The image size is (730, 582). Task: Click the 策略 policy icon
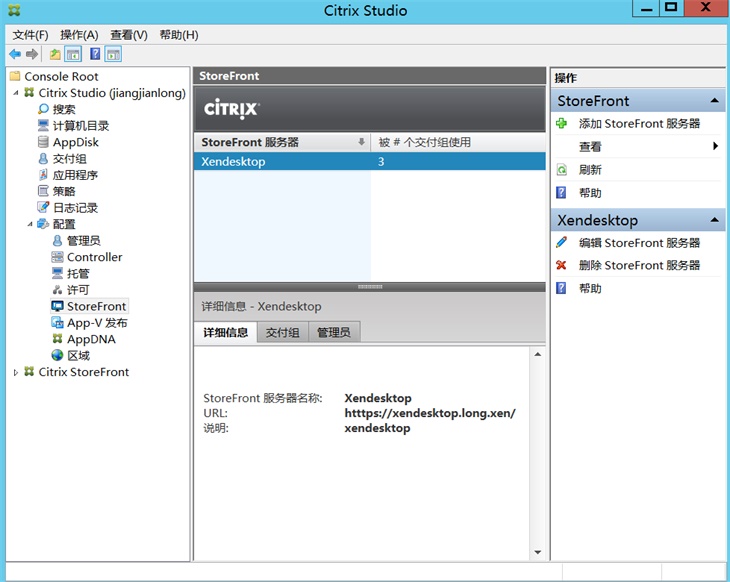(43, 191)
